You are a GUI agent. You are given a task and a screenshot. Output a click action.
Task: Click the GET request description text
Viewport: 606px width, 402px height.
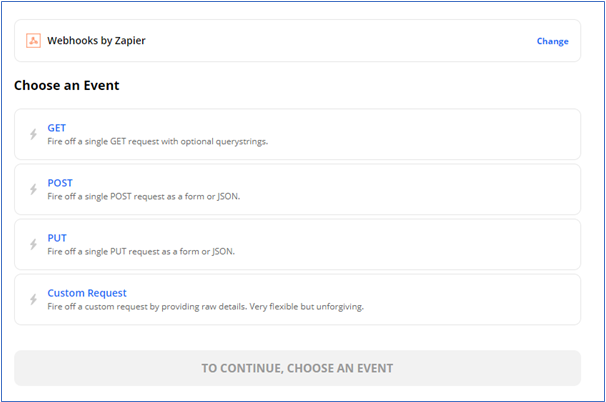coord(158,142)
